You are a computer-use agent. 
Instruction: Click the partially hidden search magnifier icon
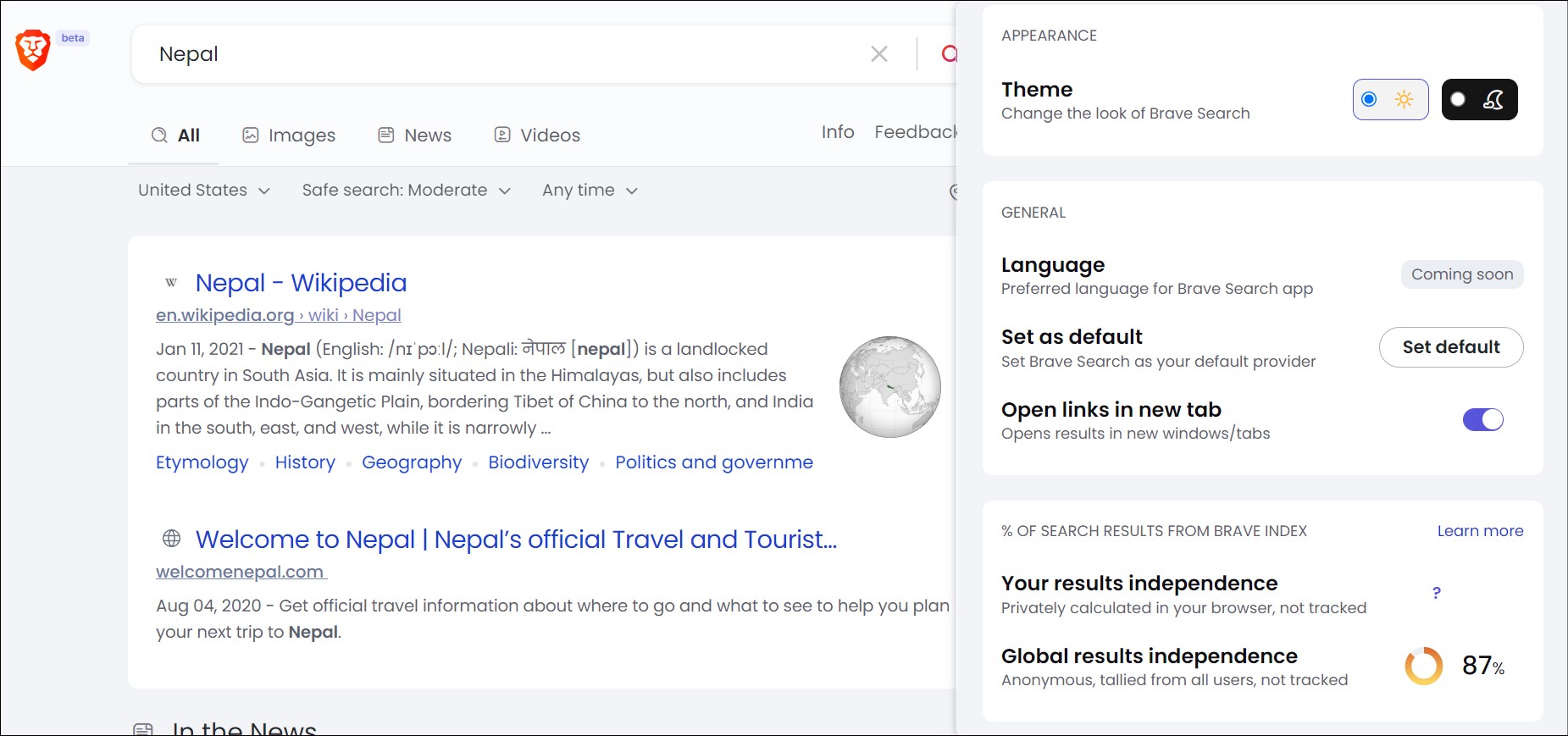point(950,53)
